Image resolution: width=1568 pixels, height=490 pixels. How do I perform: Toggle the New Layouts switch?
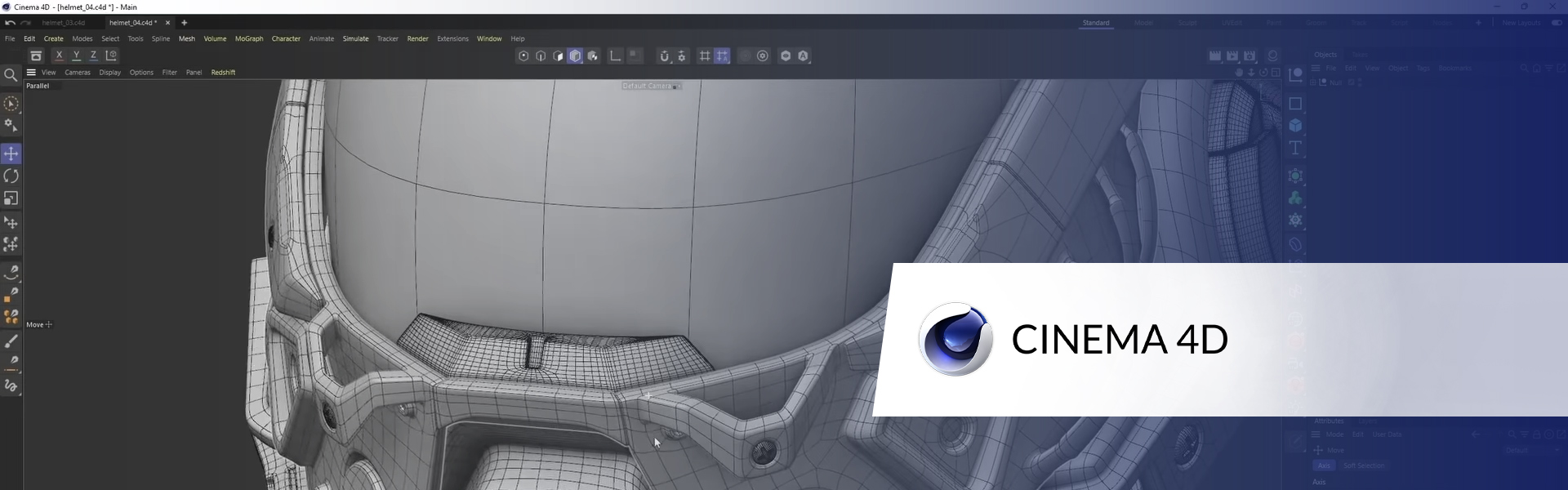click(x=1557, y=23)
